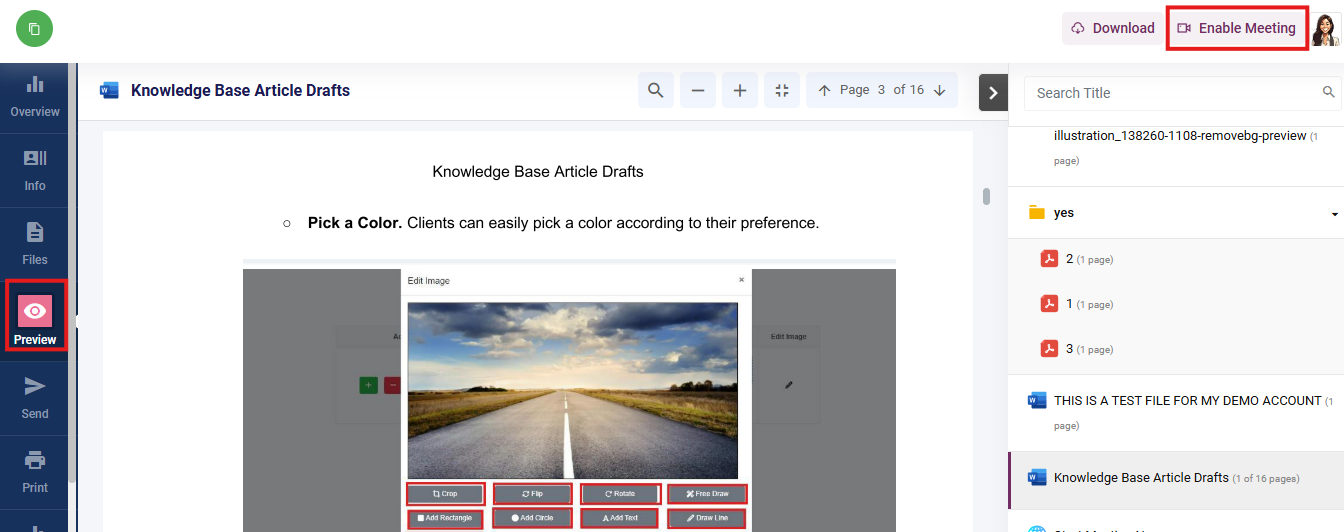Click the search magnifier in document toolbar

[655, 90]
